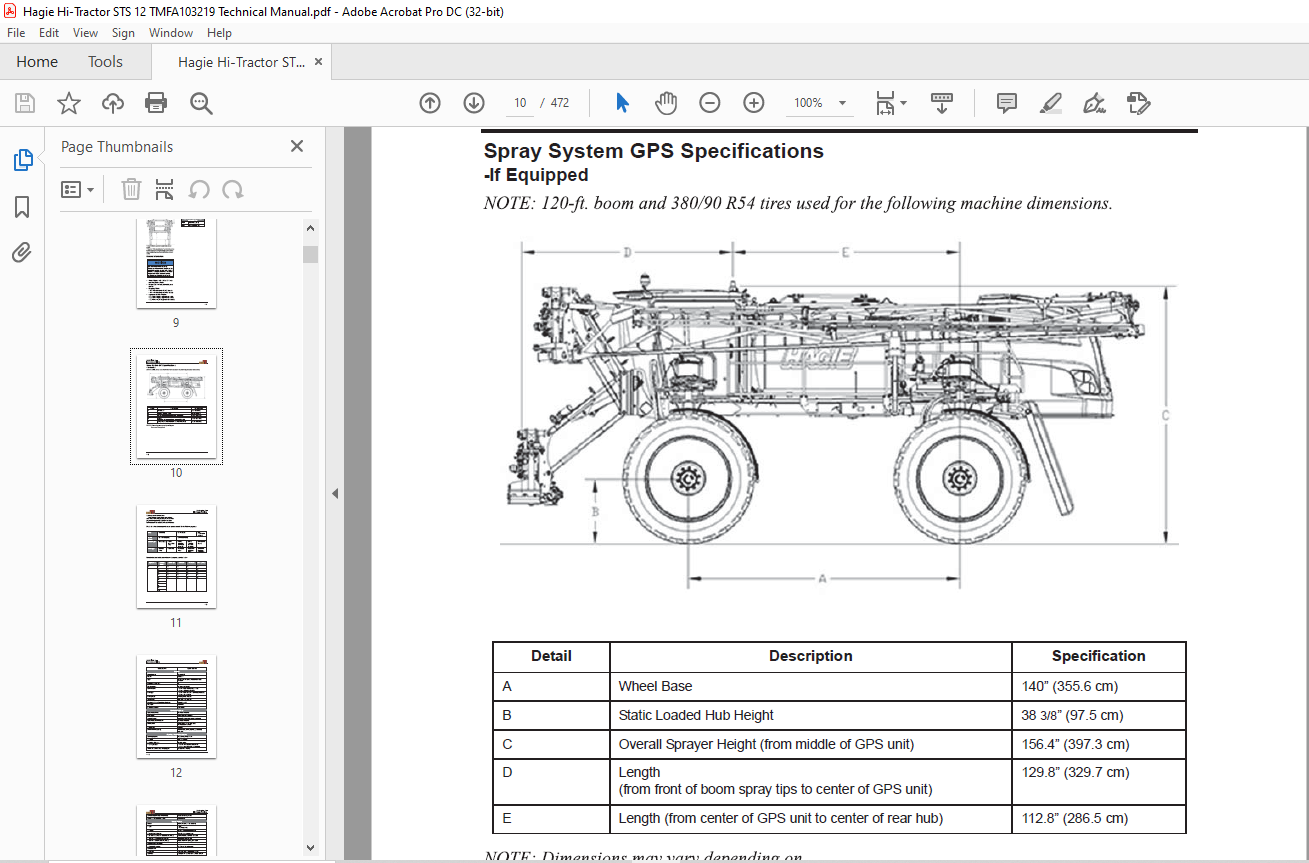Open the Window menu
1309x863 pixels.
click(x=171, y=33)
